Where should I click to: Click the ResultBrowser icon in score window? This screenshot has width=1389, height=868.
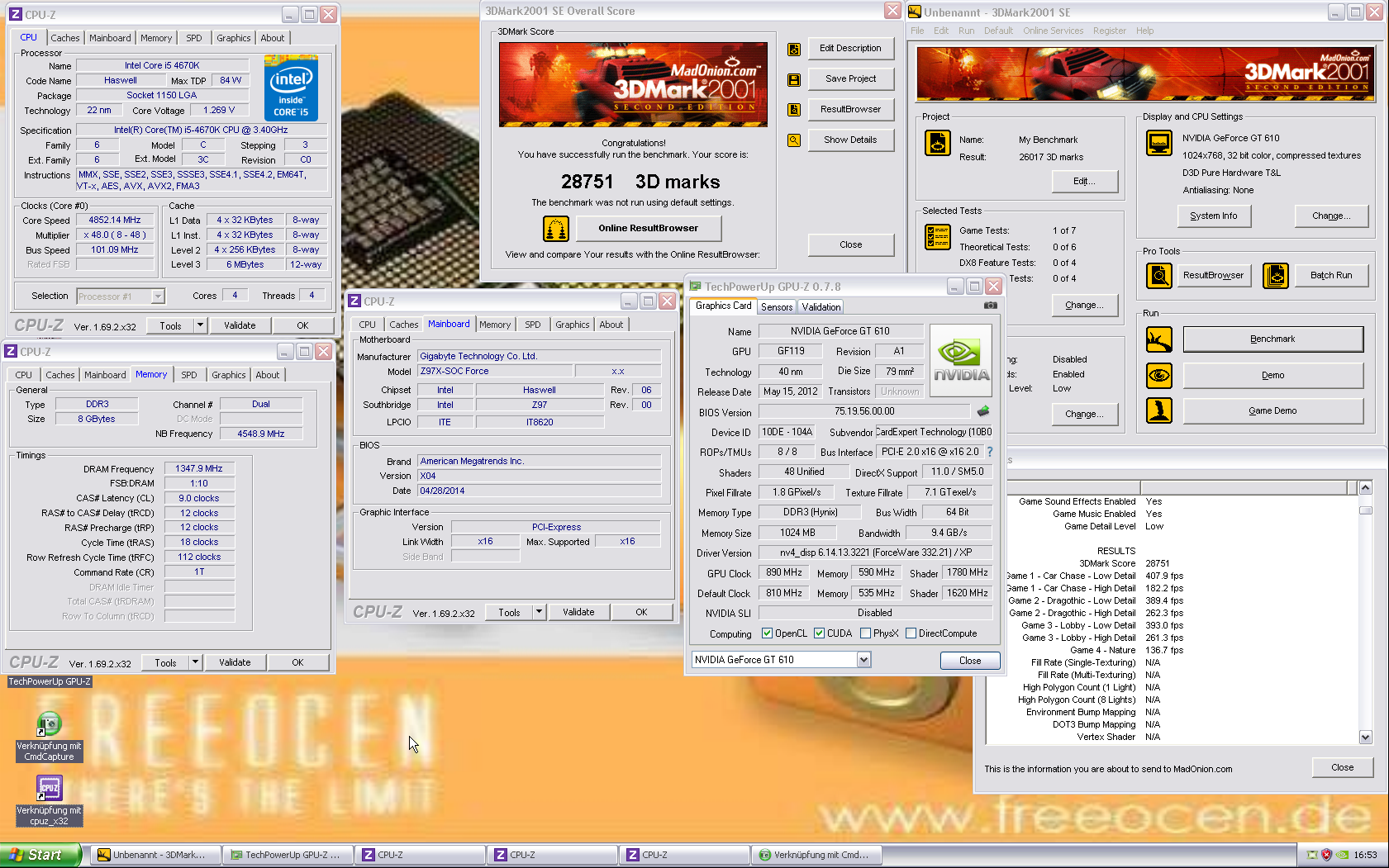(794, 110)
